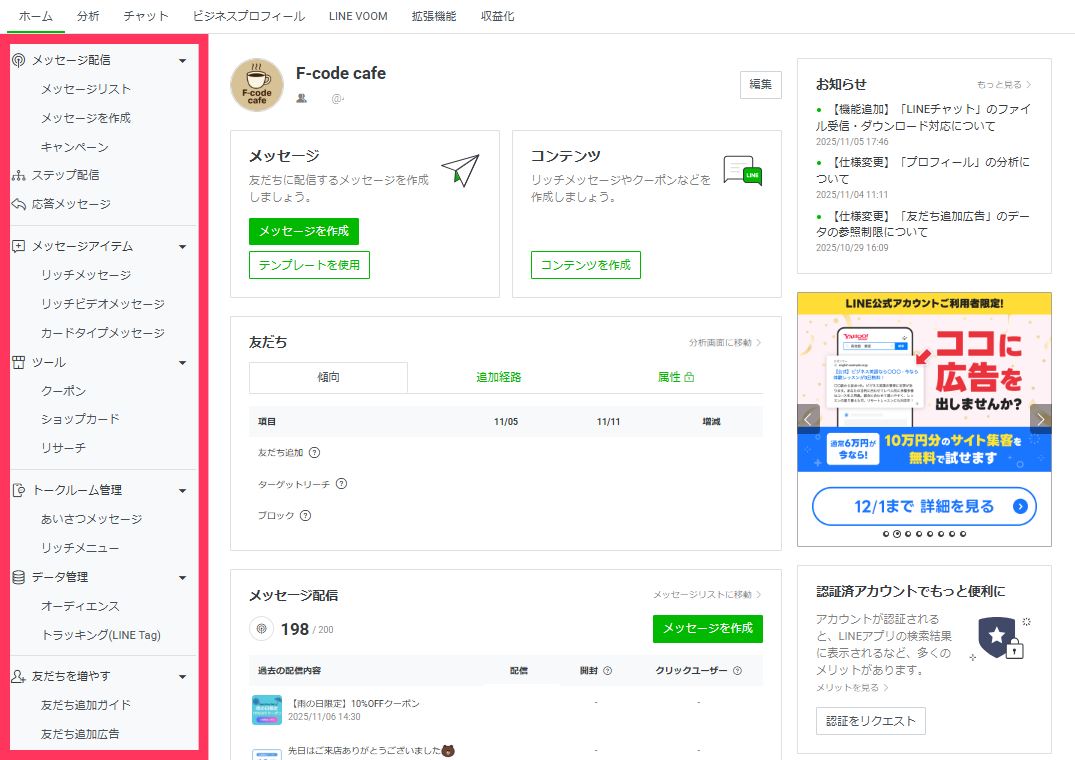Switch to the 追加経路 friends tab

498,377
